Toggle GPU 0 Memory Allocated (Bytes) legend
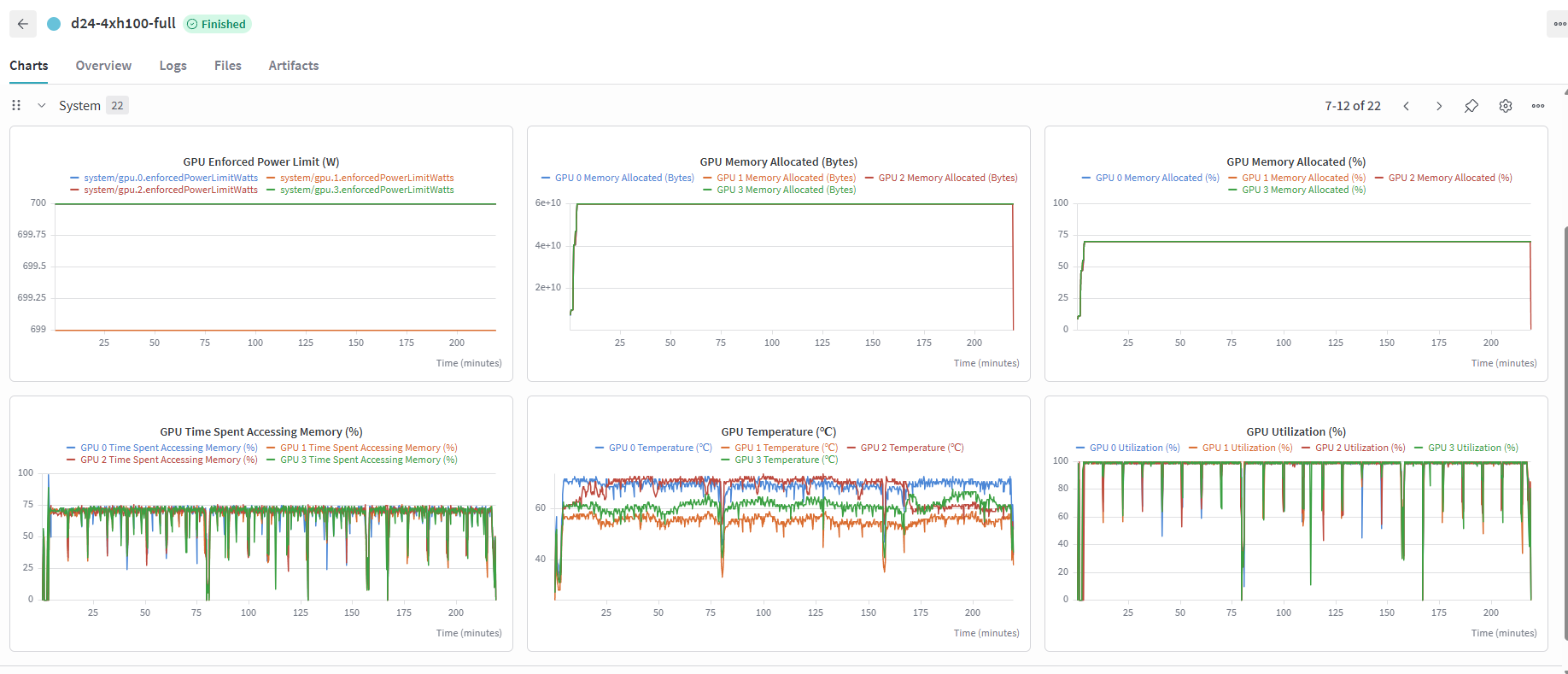Image resolution: width=1568 pixels, height=674 pixels. tap(617, 178)
